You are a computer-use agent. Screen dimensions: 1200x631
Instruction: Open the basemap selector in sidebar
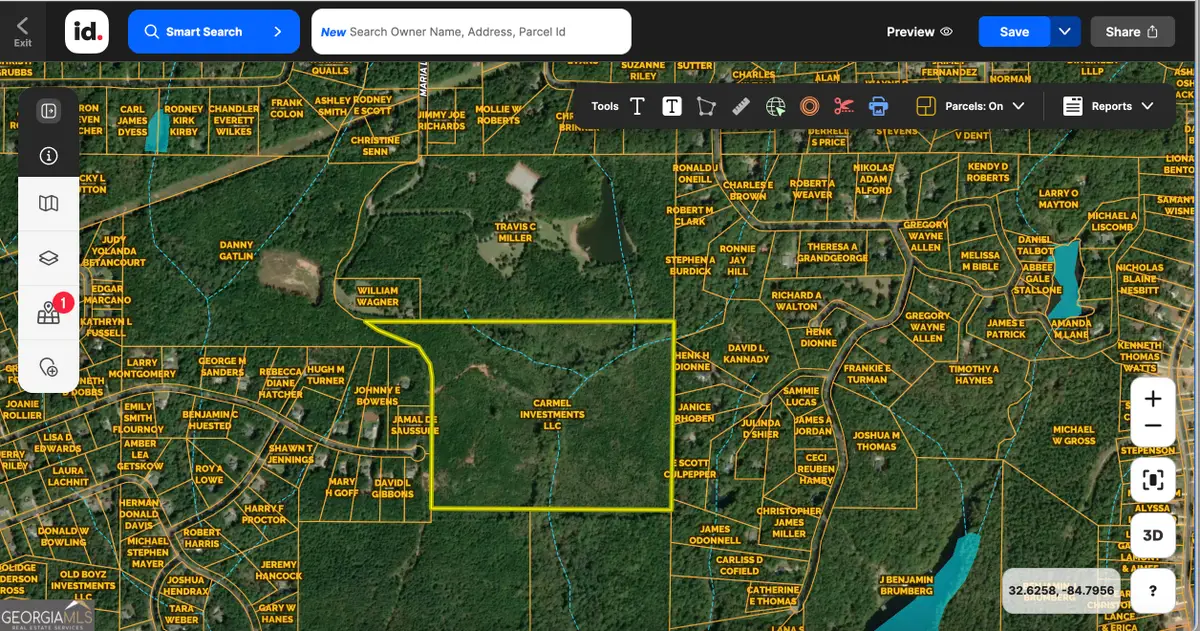pos(49,202)
